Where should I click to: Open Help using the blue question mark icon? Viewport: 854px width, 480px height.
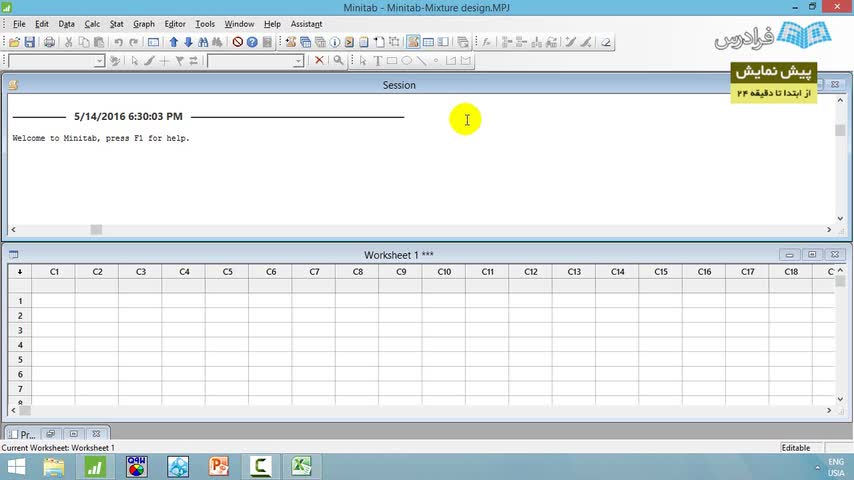252,42
